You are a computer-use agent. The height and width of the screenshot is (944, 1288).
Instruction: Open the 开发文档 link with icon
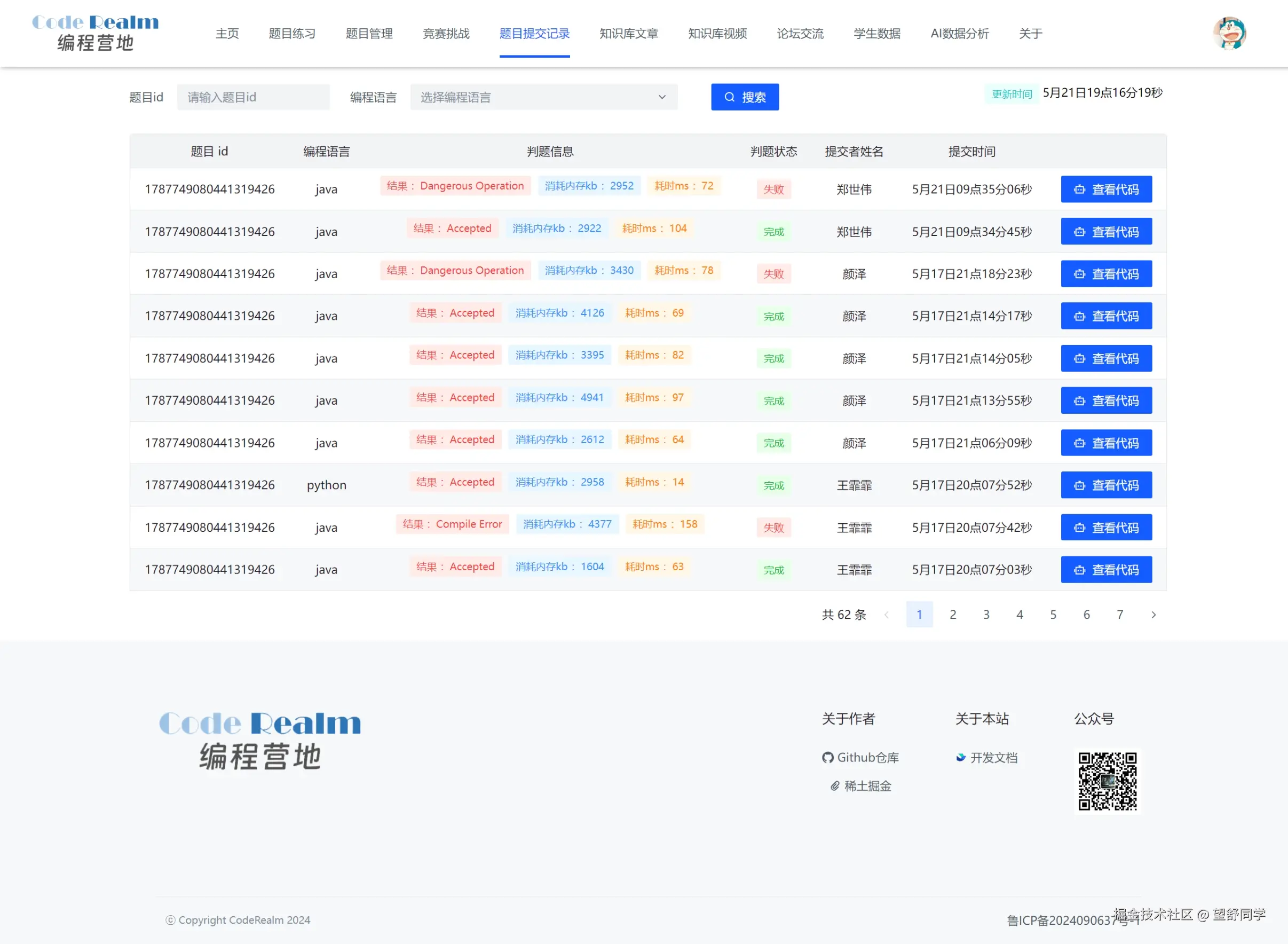coord(986,757)
